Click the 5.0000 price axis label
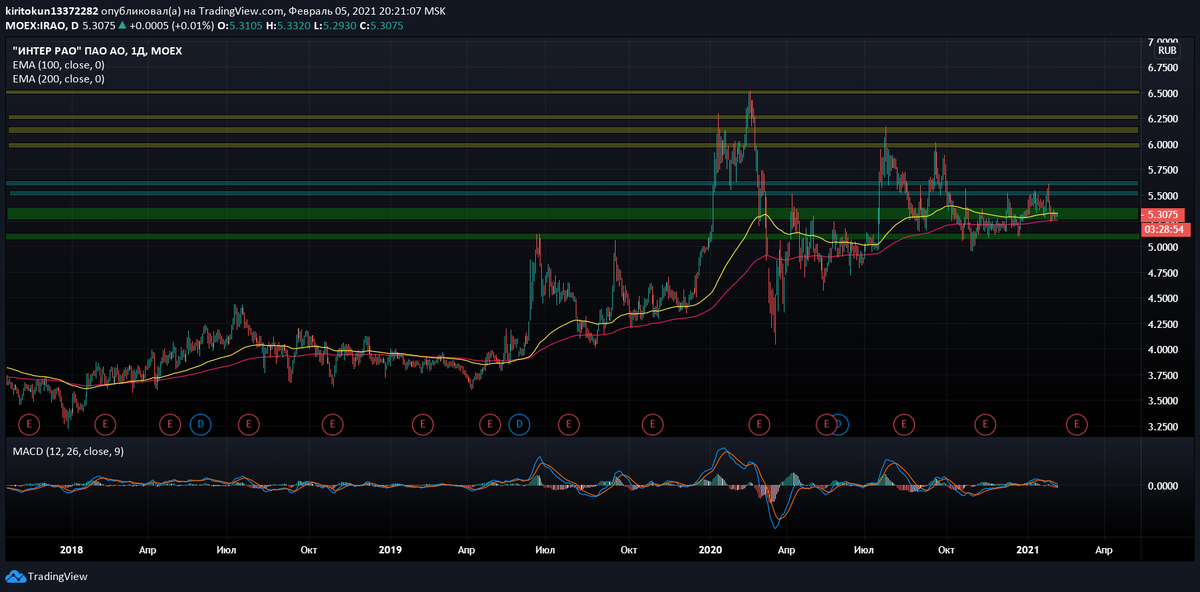Viewport: 1200px width, 592px height. pos(1163,247)
